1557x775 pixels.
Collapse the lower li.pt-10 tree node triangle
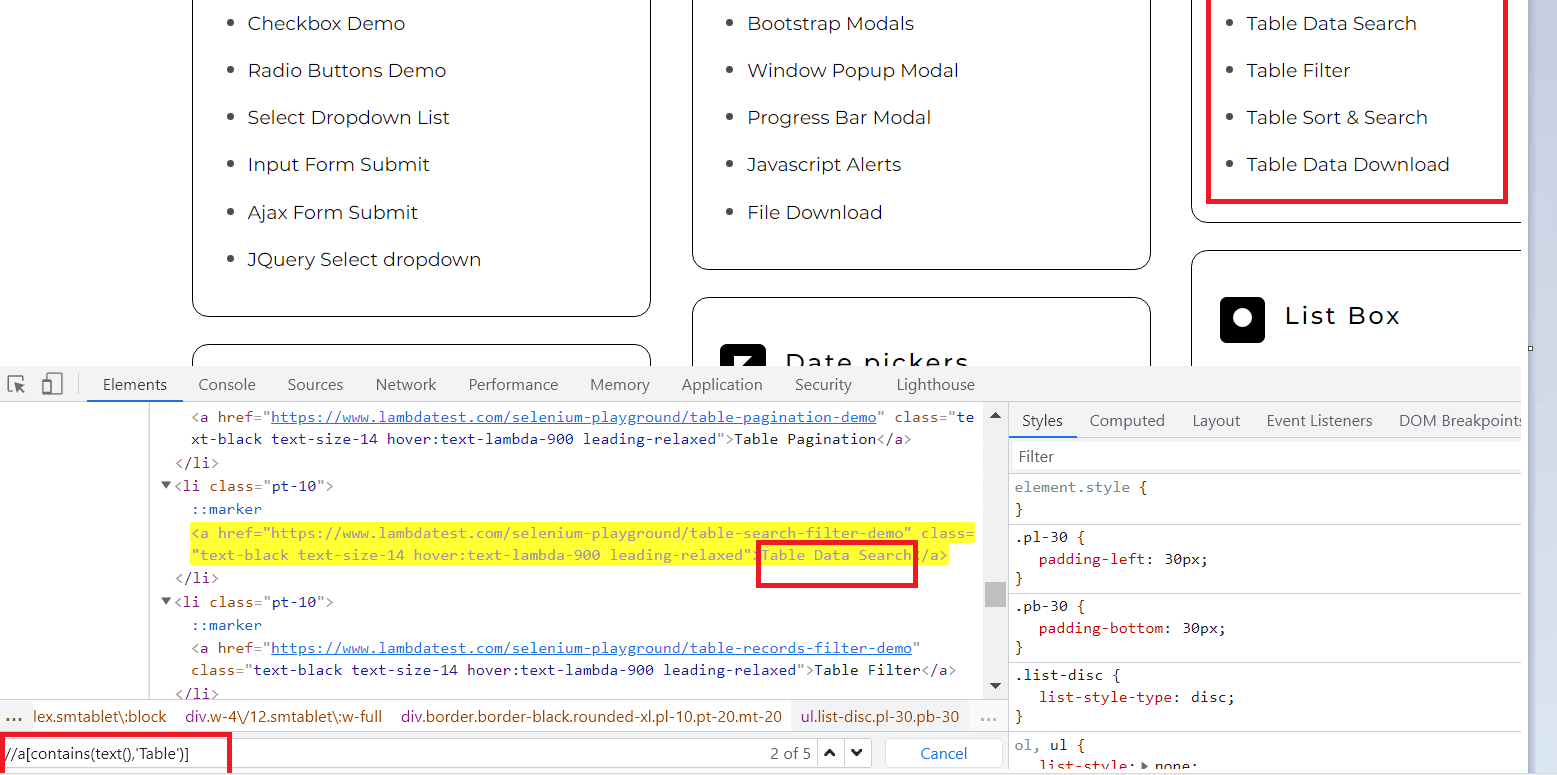click(x=166, y=601)
